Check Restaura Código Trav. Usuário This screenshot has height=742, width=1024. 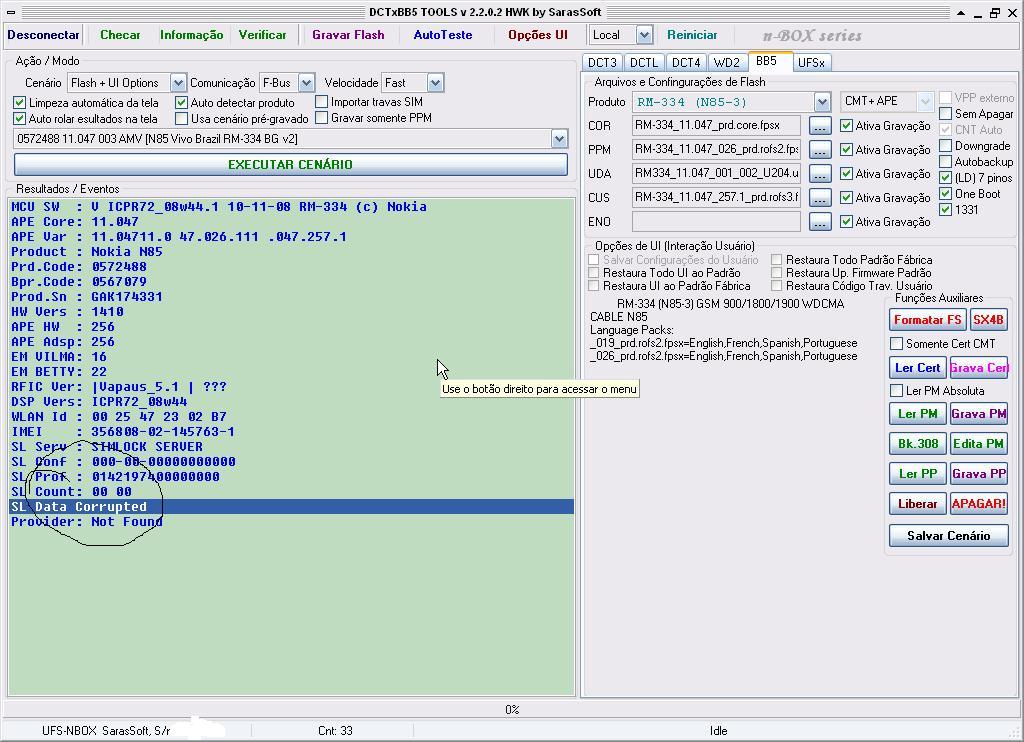pos(776,285)
